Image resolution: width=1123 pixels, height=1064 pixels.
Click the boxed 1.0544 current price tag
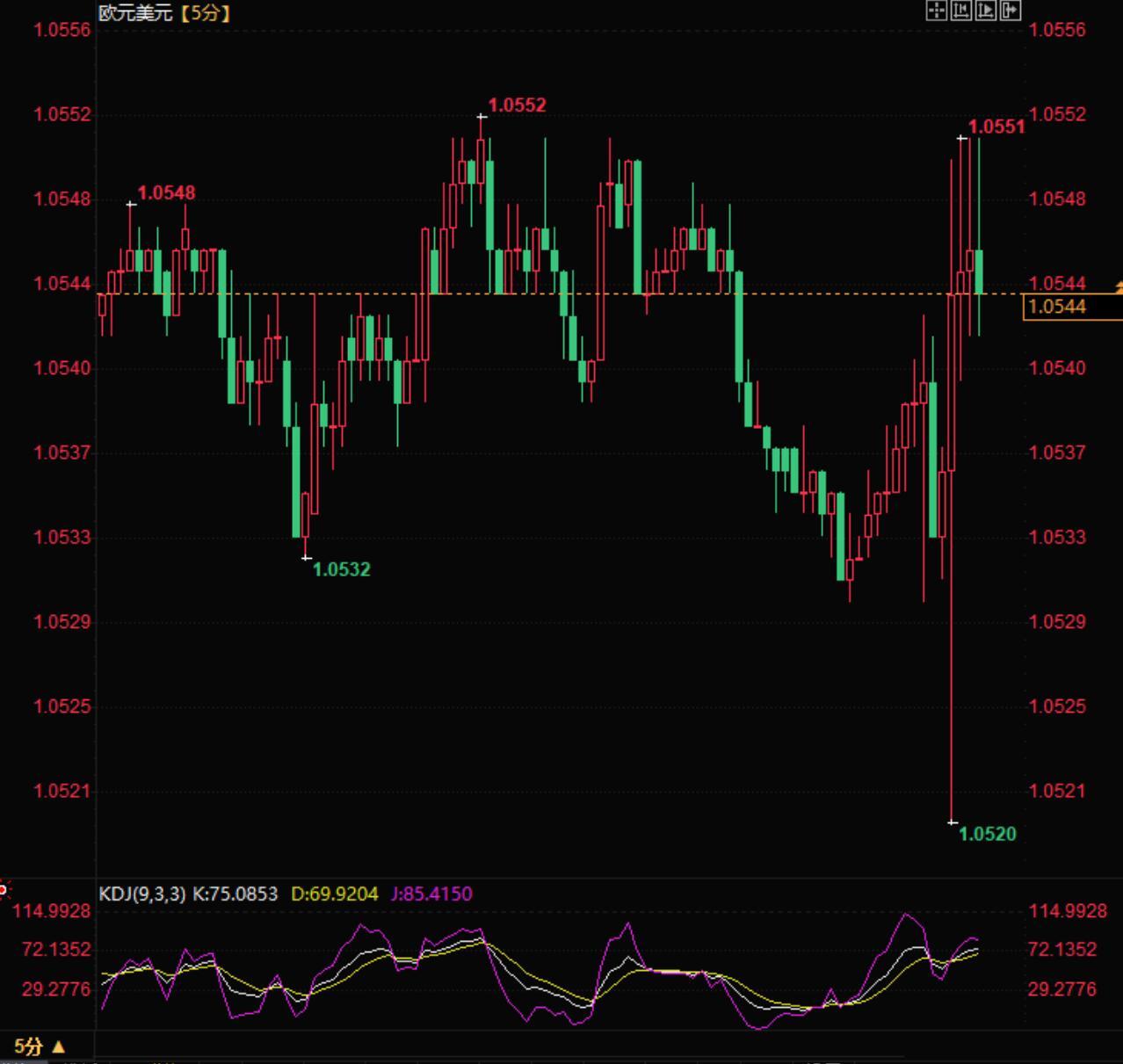1072,307
